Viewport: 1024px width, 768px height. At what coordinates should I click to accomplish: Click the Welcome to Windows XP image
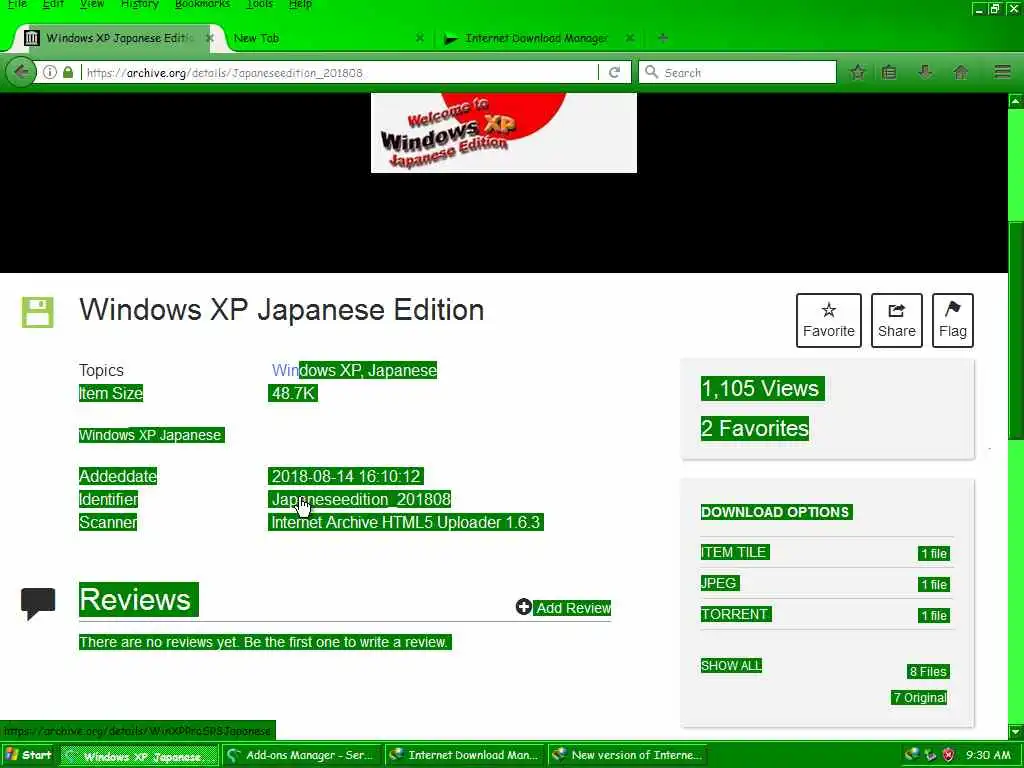click(504, 133)
